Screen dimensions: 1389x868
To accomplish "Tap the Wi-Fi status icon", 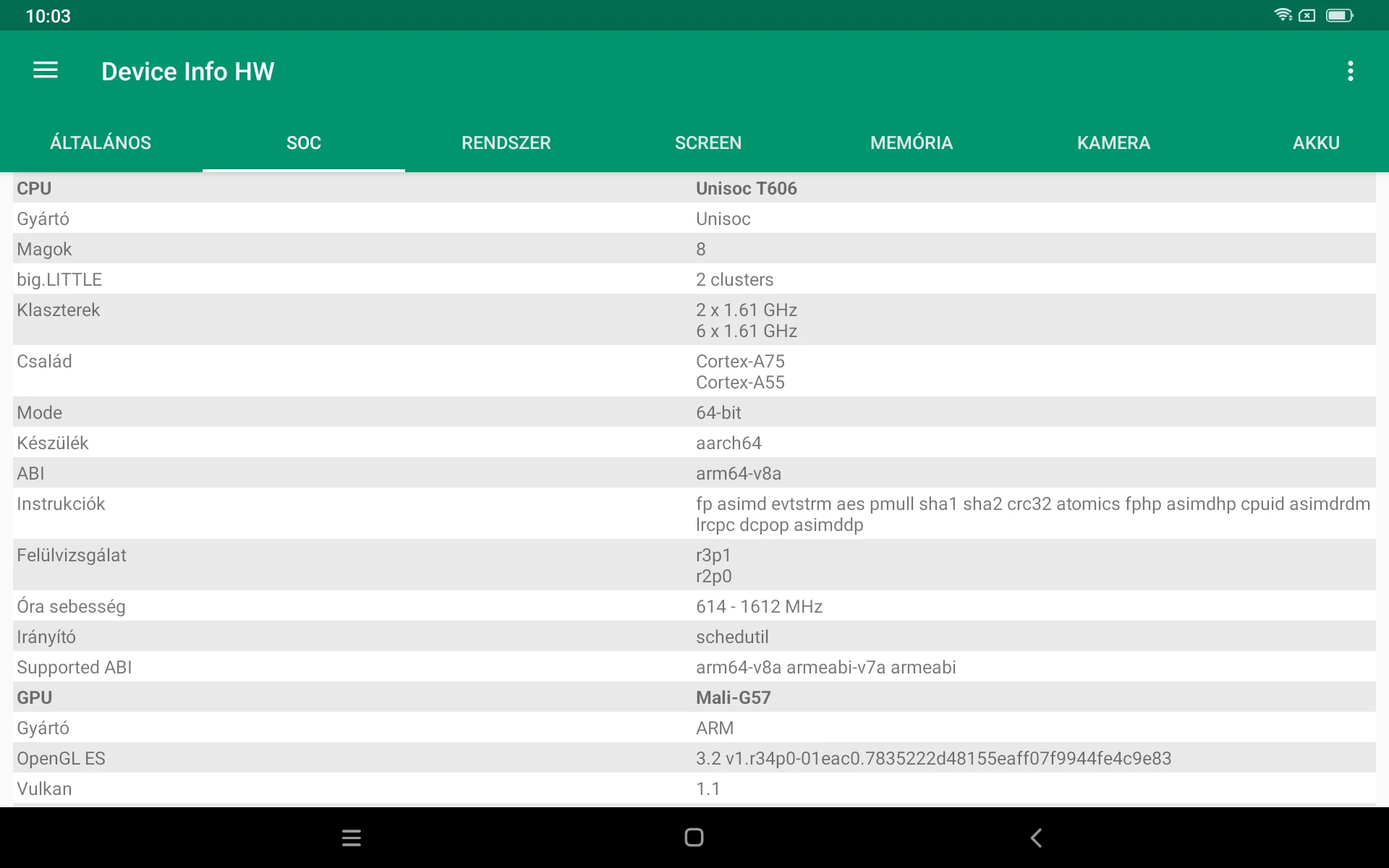I will coord(1283,15).
